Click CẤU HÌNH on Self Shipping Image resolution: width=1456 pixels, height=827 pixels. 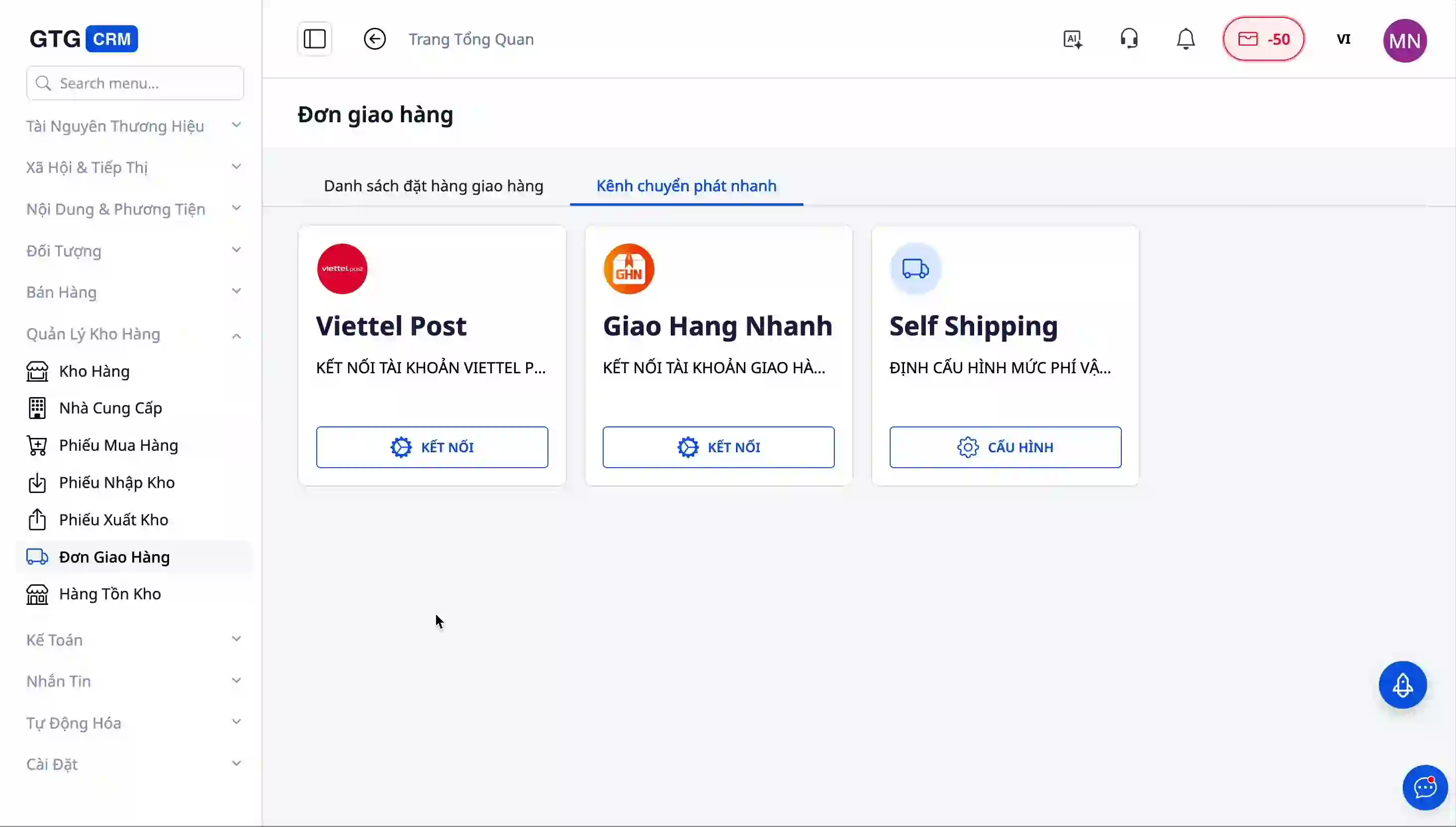[x=1005, y=447]
